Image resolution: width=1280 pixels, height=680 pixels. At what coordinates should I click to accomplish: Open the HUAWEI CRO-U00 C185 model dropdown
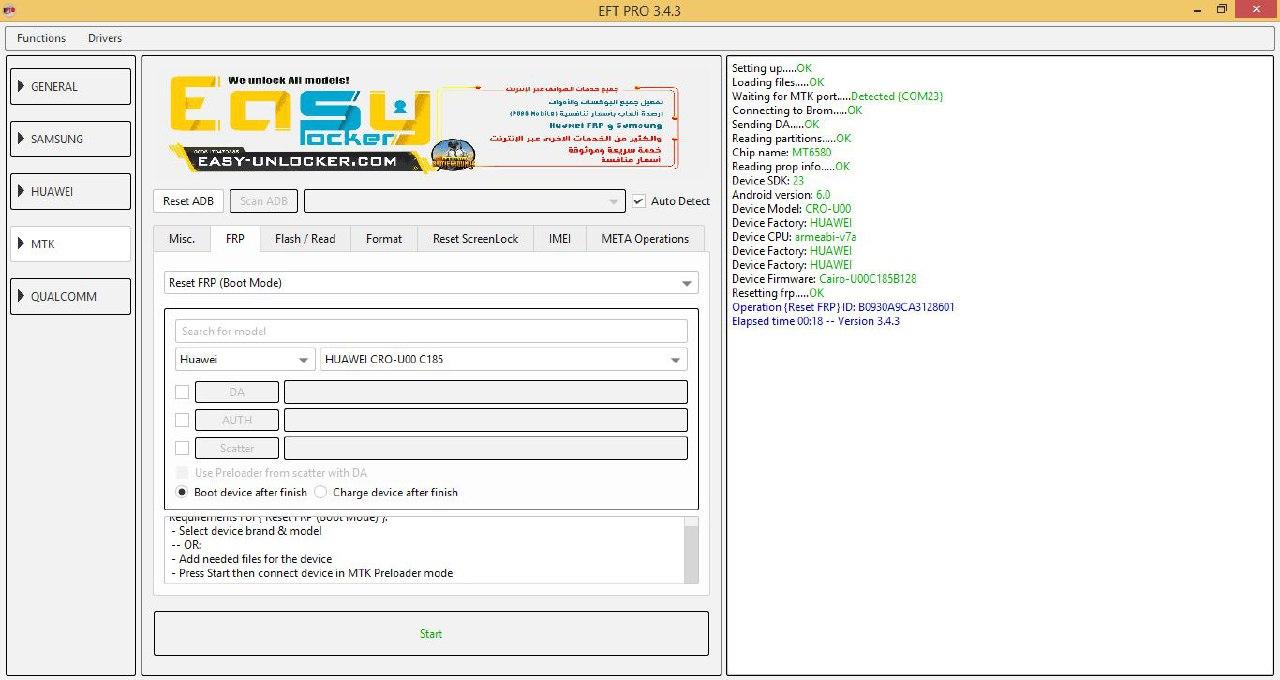pos(503,359)
